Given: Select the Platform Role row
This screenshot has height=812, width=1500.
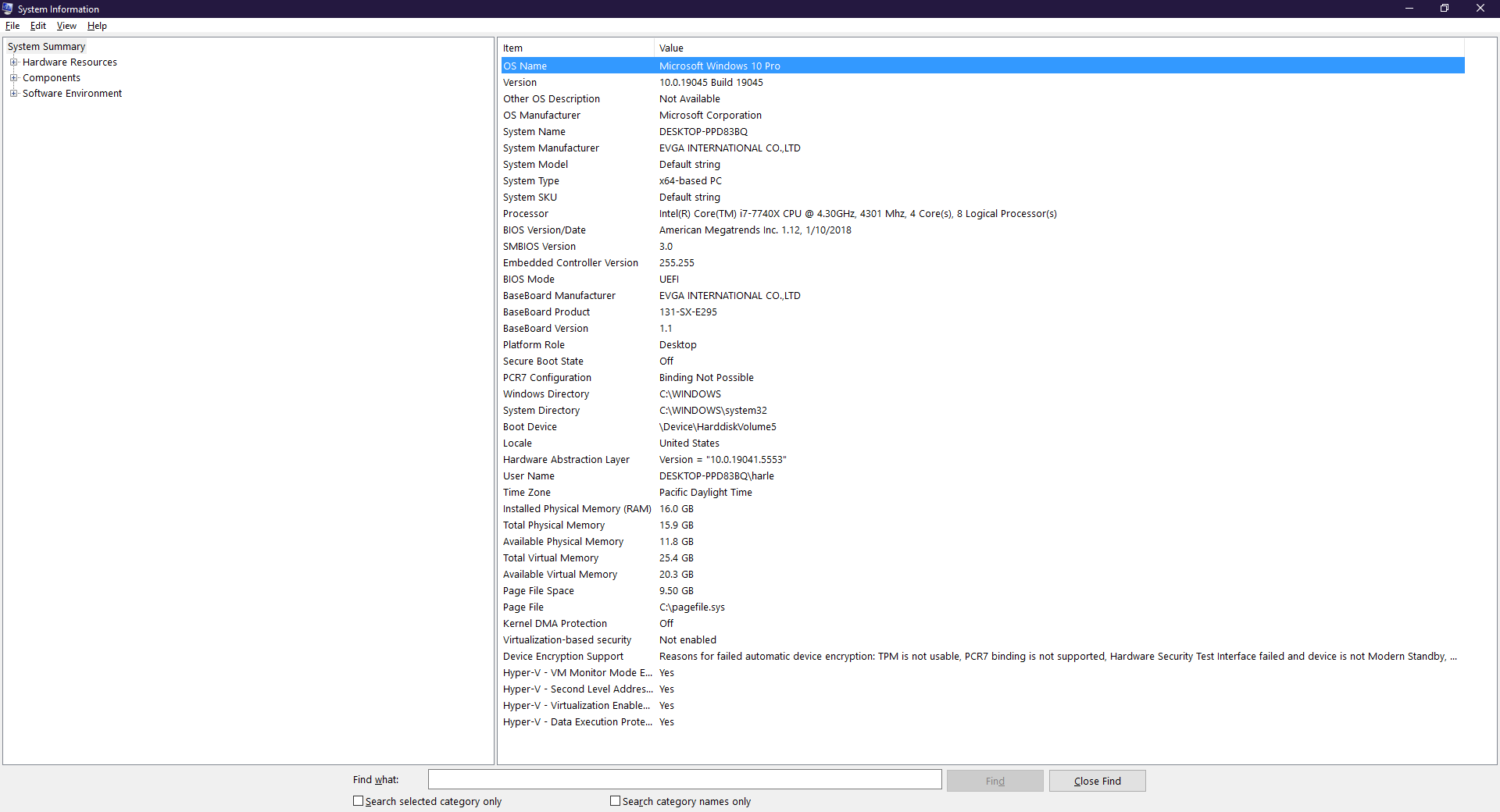Looking at the screenshot, I should coord(983,345).
